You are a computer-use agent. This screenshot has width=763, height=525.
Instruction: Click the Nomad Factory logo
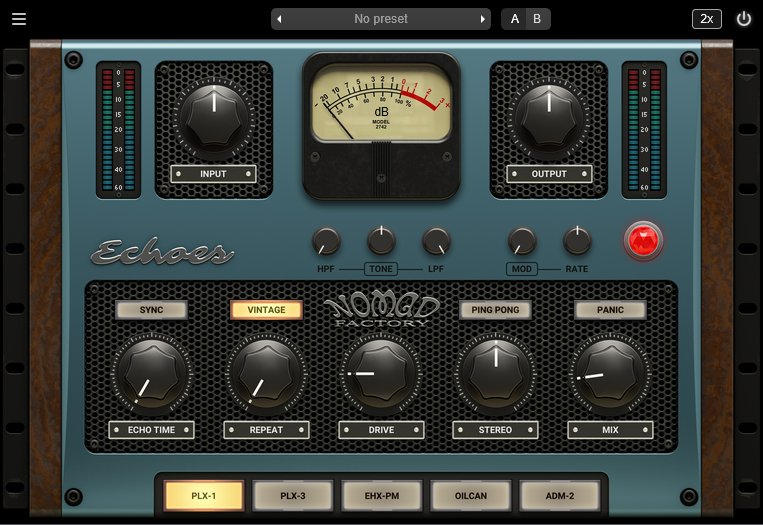(382, 310)
